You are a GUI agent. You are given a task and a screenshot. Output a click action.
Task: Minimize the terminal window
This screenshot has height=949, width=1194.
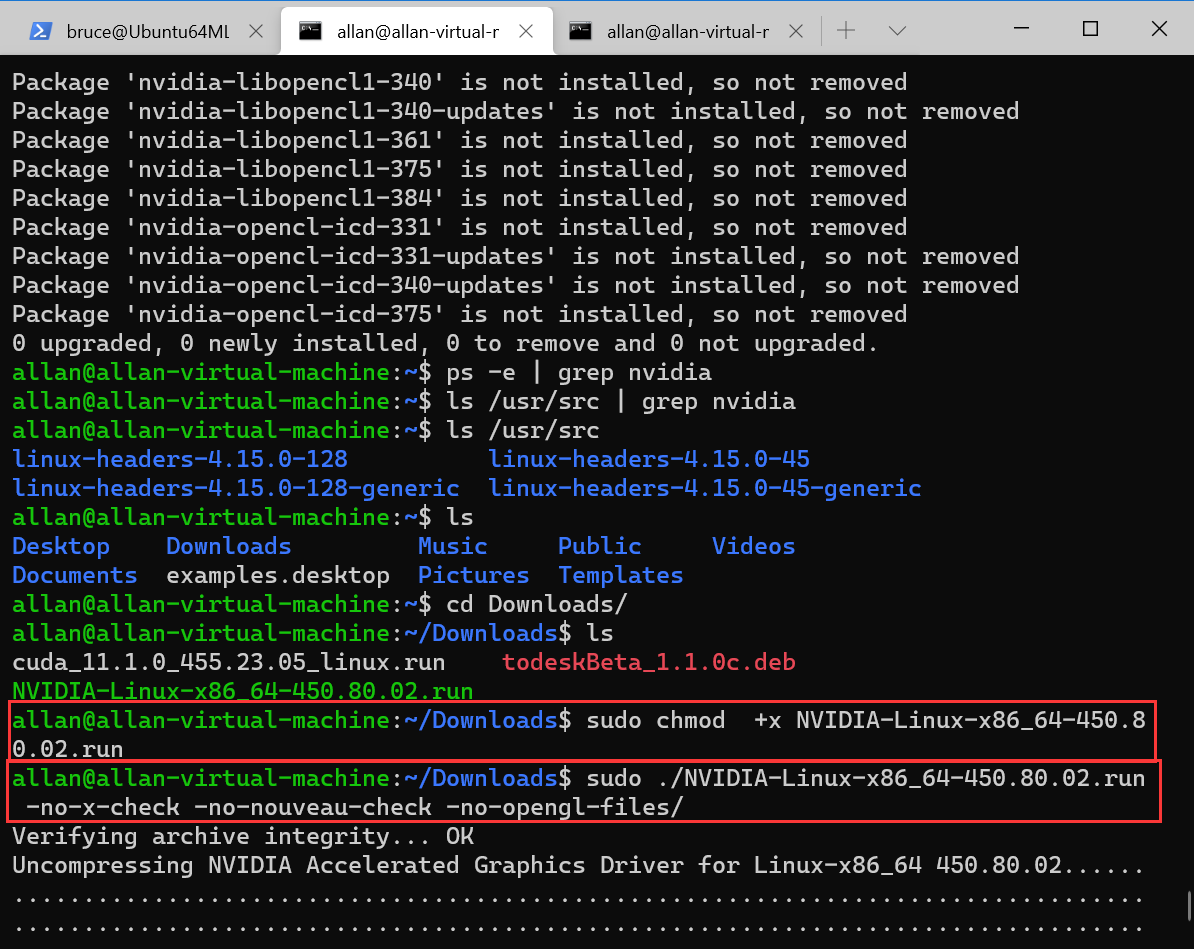click(1022, 28)
